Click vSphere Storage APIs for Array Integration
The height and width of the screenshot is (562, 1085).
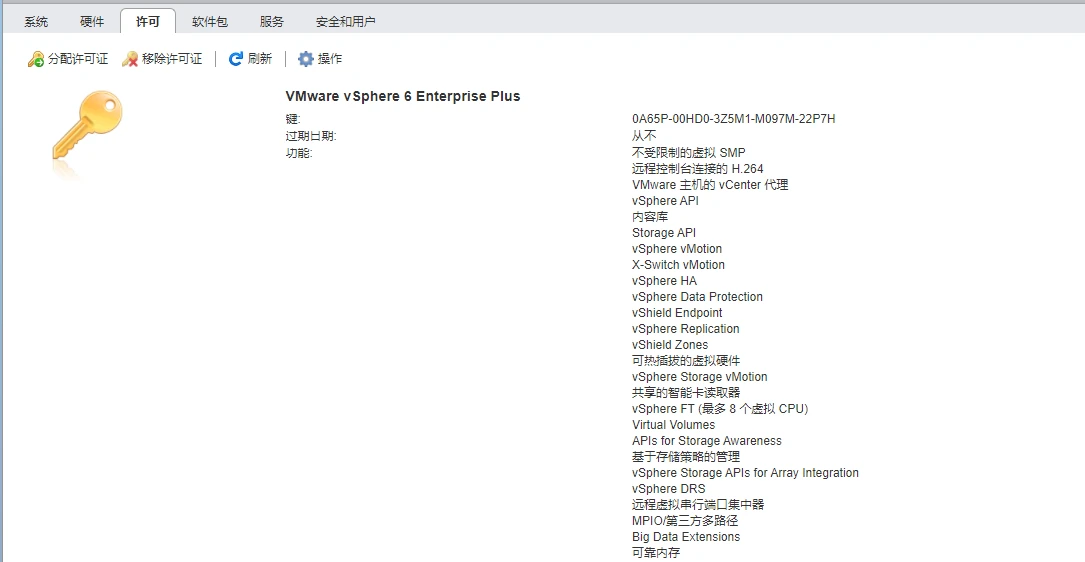(745, 473)
